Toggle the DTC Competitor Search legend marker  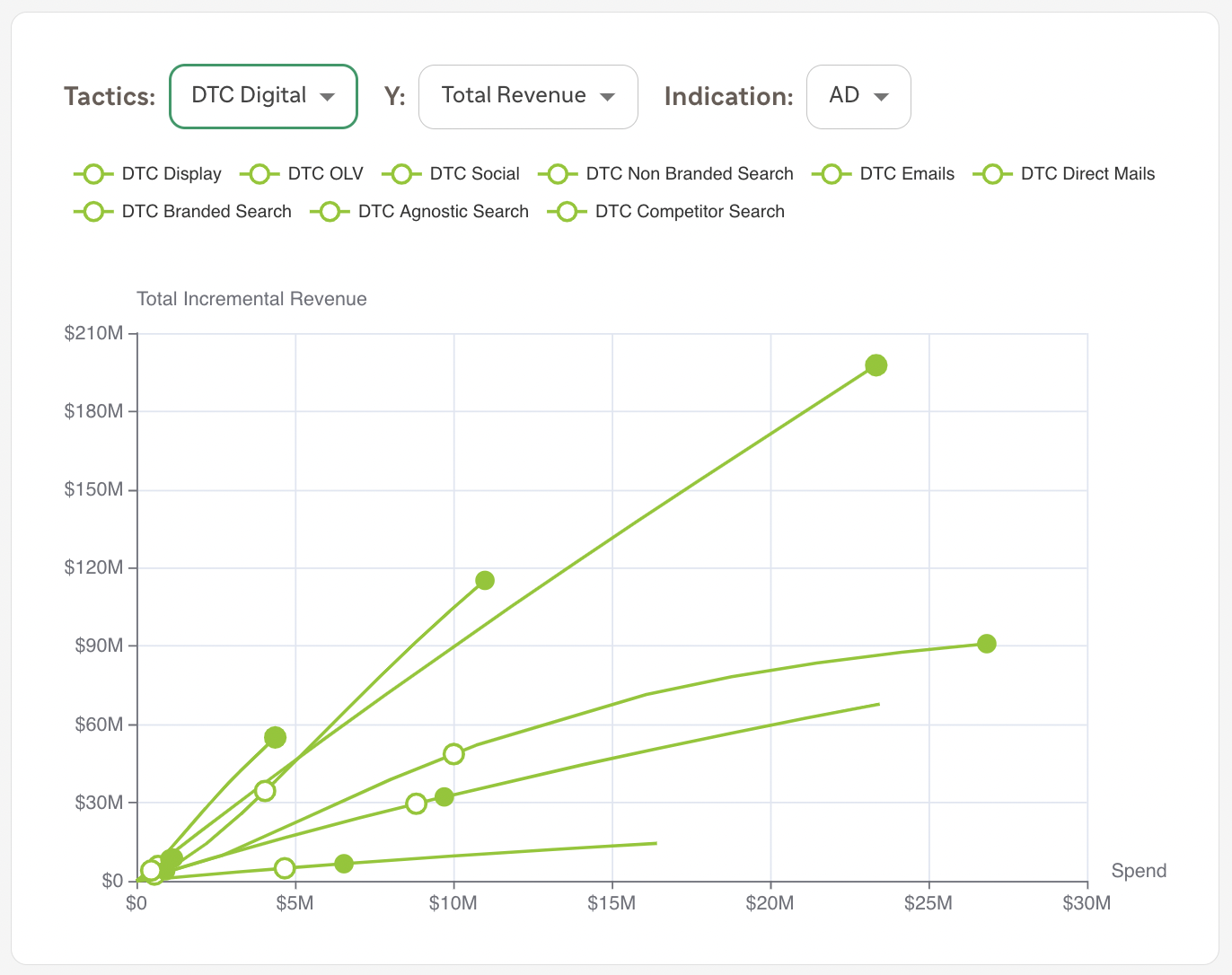(567, 212)
